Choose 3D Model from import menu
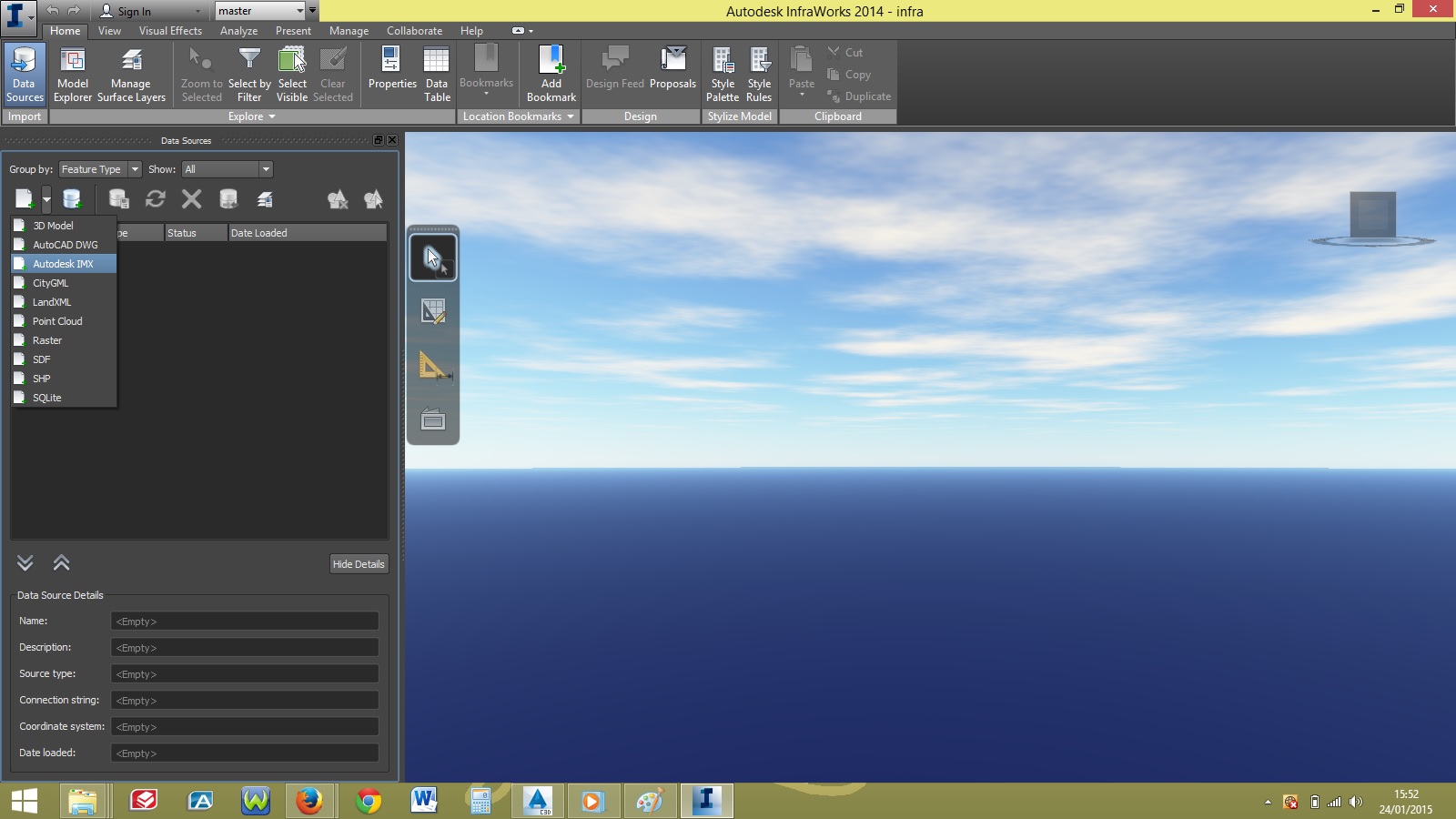 coord(64,226)
